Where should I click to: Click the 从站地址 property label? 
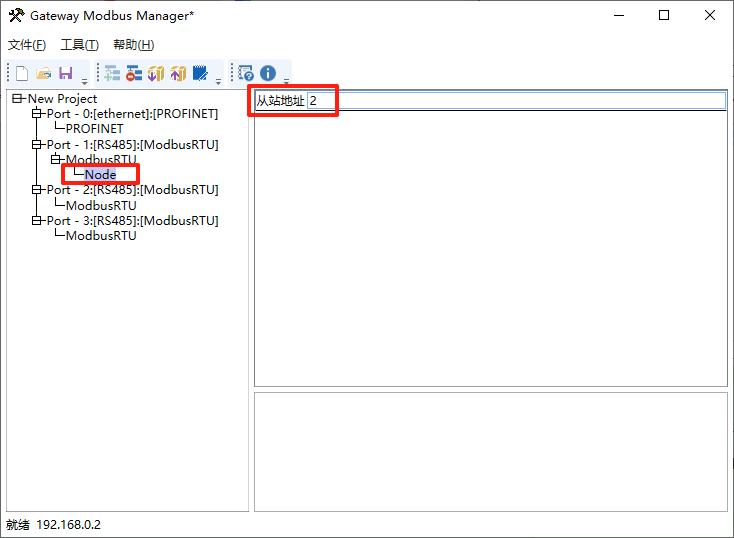point(280,101)
